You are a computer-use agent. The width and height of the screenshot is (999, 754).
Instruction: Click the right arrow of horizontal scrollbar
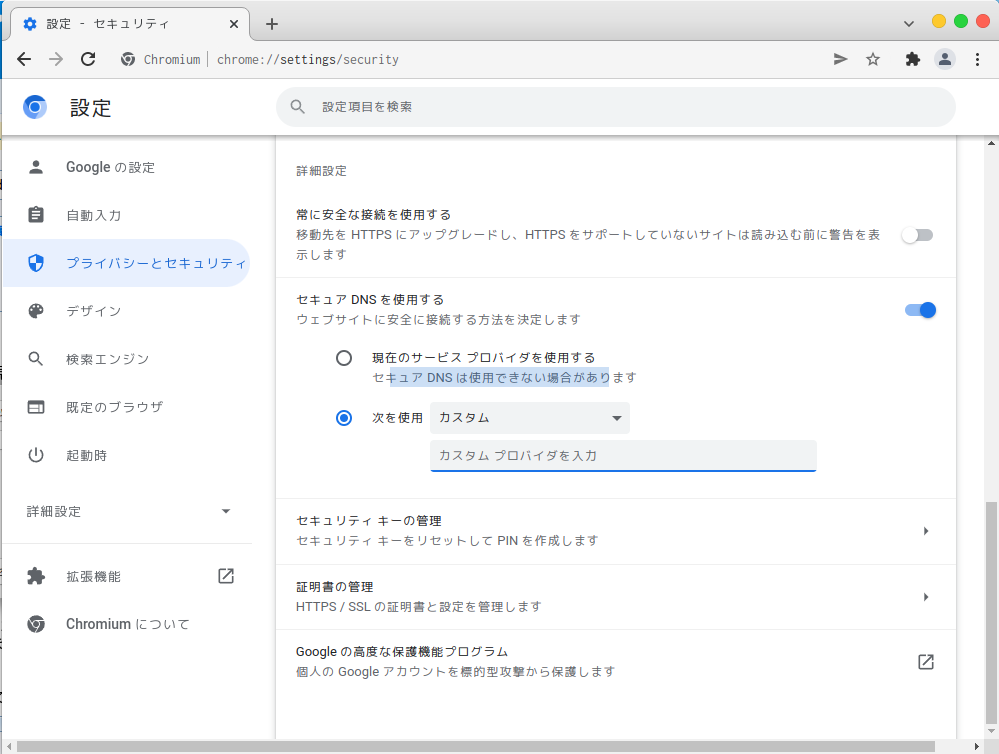pos(977,746)
